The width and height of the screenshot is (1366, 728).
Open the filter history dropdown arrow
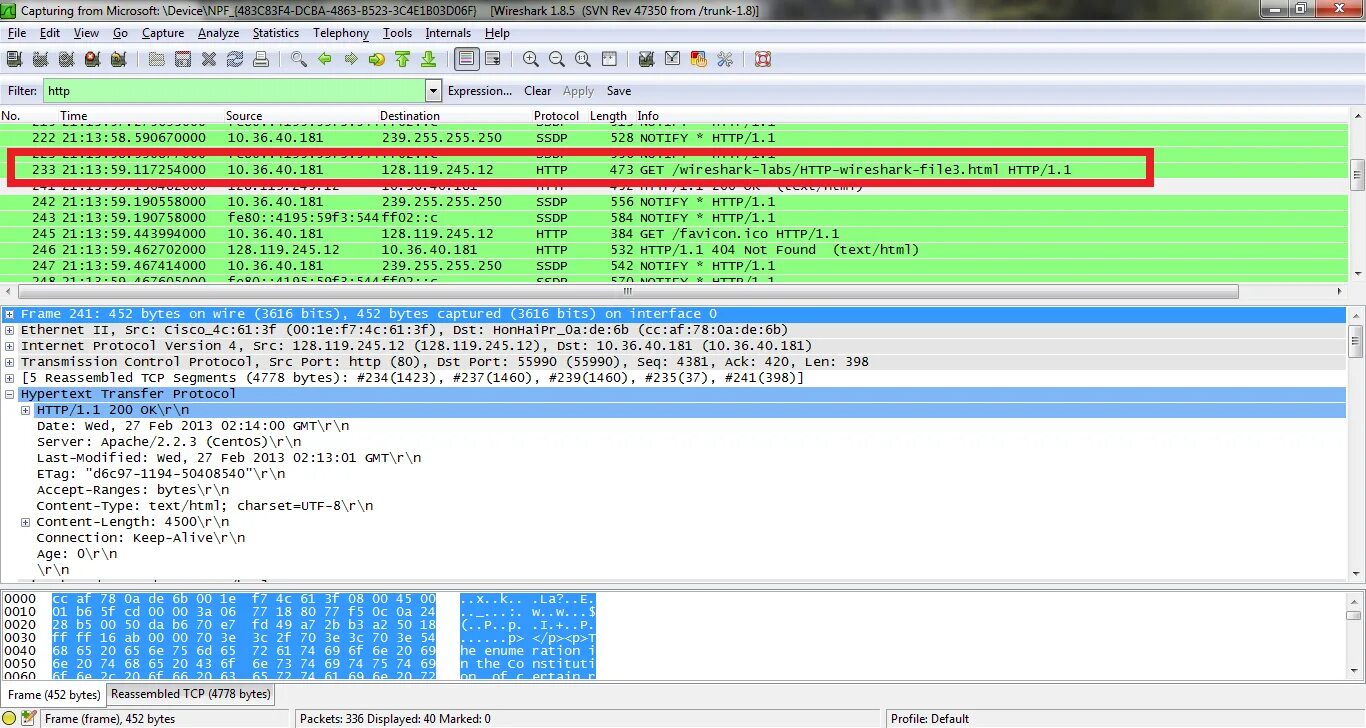pos(433,91)
